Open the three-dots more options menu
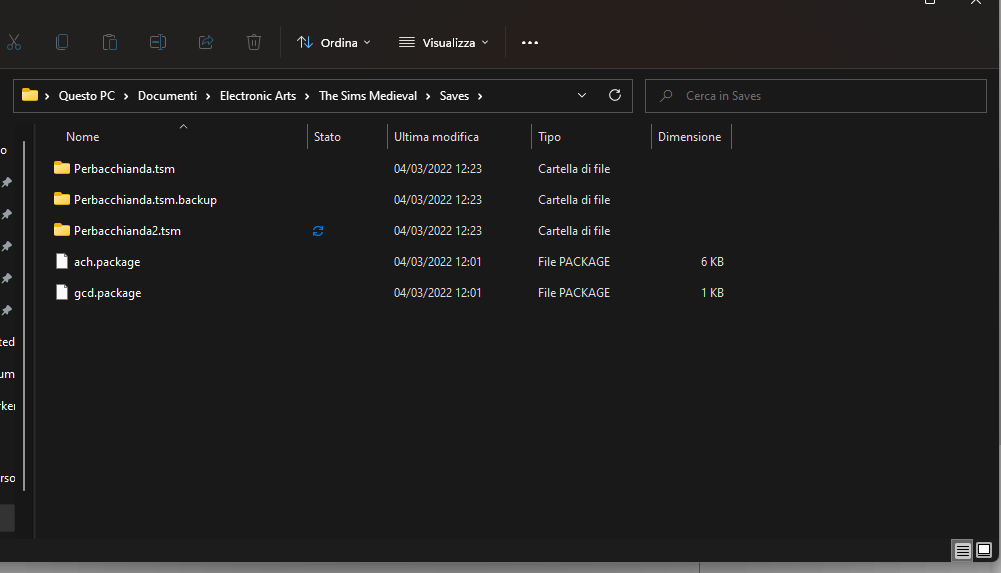1001x573 pixels. 530,43
